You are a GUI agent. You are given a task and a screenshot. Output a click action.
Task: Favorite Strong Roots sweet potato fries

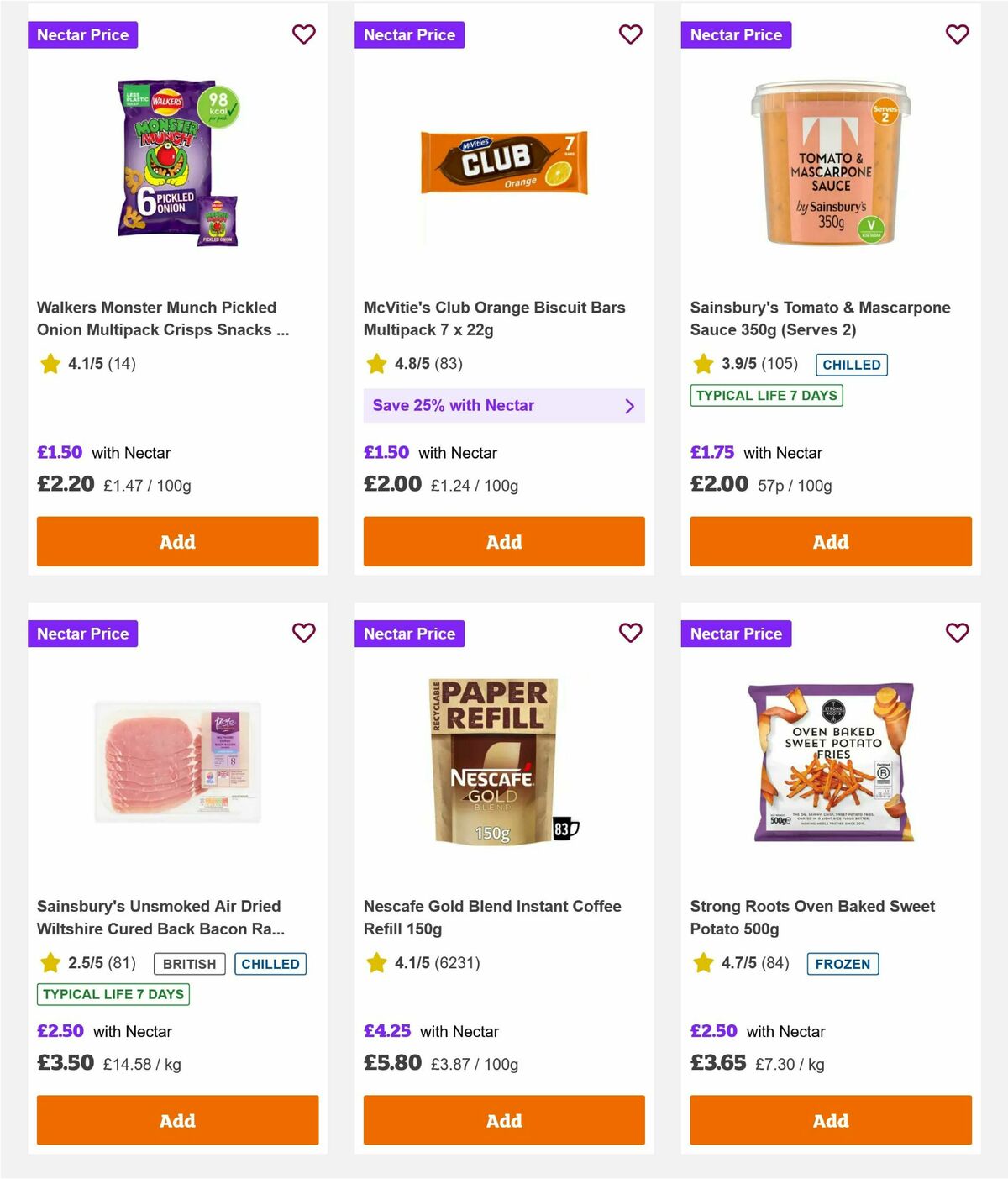tap(957, 633)
